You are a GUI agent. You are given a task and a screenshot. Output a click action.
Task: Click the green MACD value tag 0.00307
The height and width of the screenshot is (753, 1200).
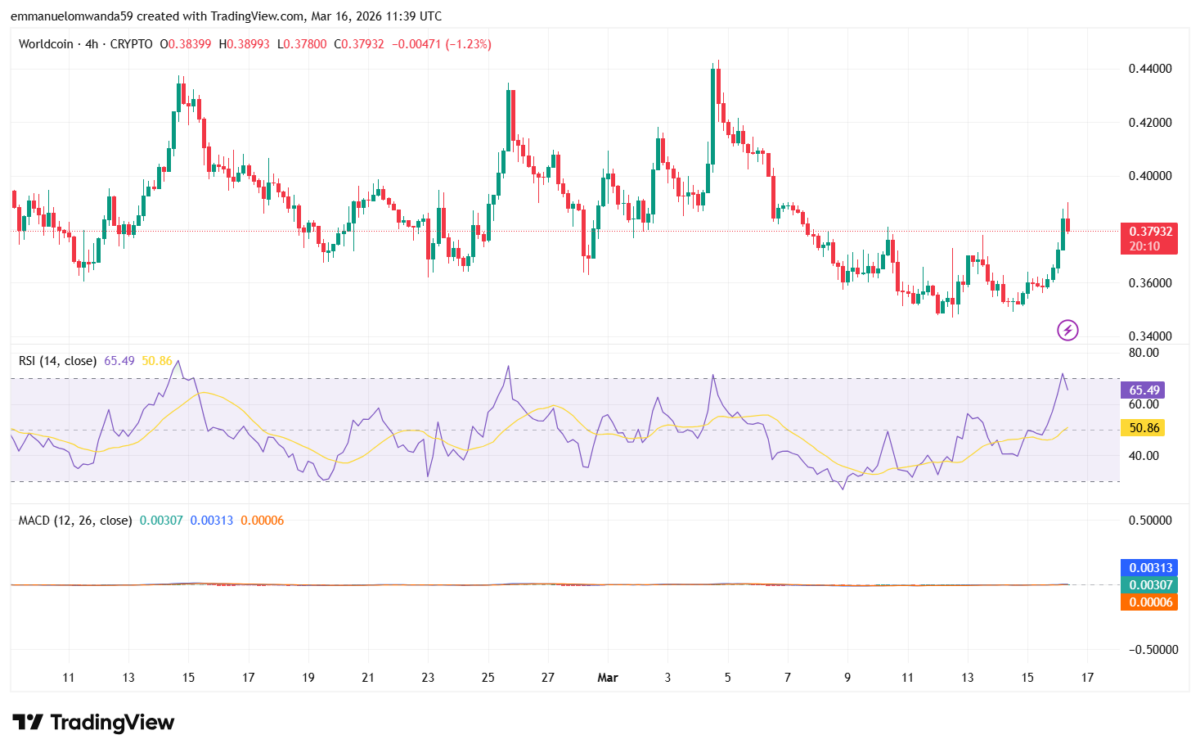[1148, 584]
